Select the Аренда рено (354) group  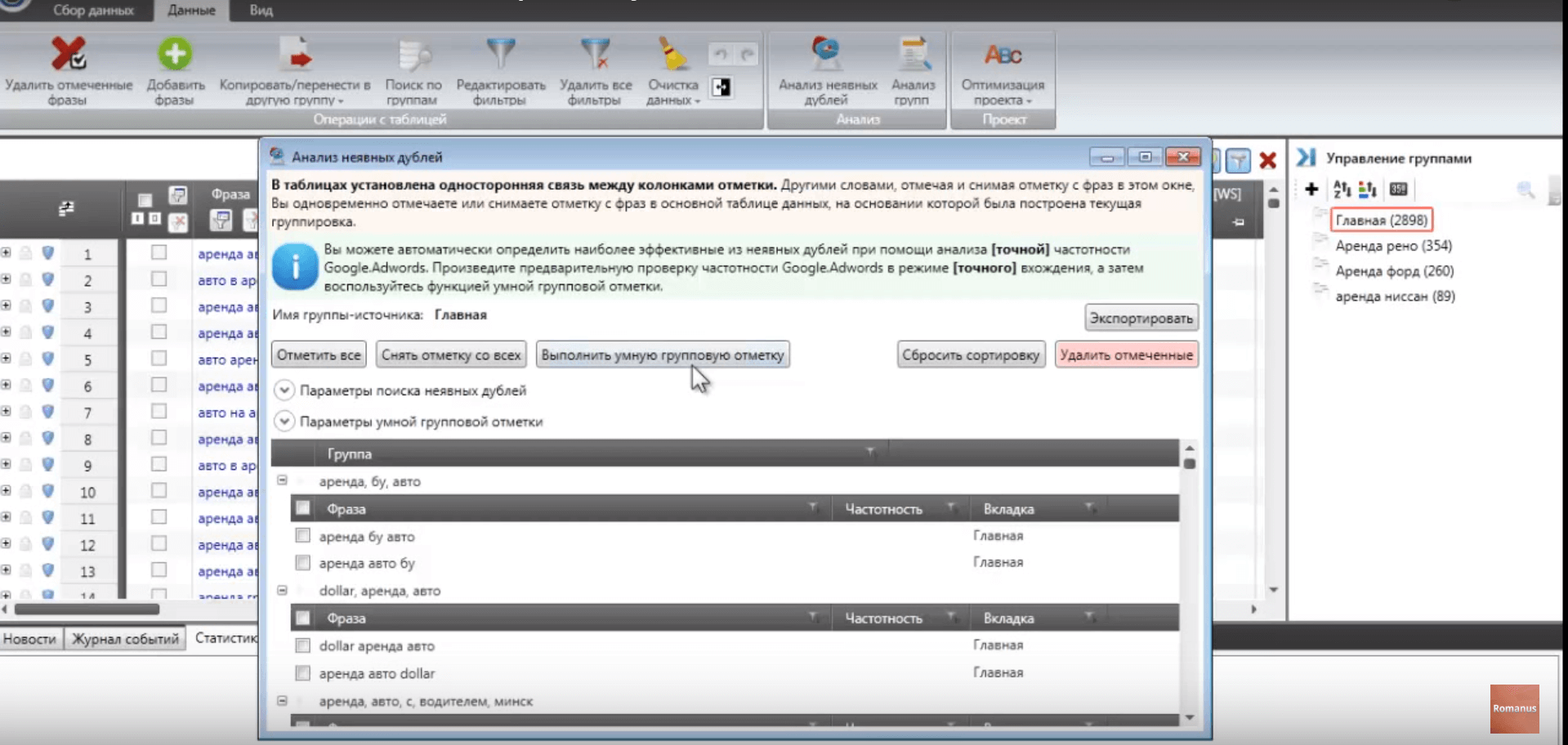(x=1393, y=246)
